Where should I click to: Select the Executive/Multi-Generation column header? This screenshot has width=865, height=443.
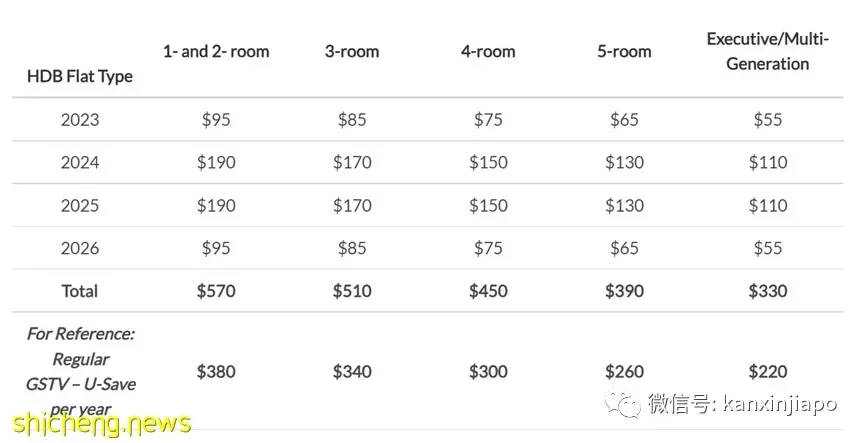pyautogui.click(x=768, y=51)
